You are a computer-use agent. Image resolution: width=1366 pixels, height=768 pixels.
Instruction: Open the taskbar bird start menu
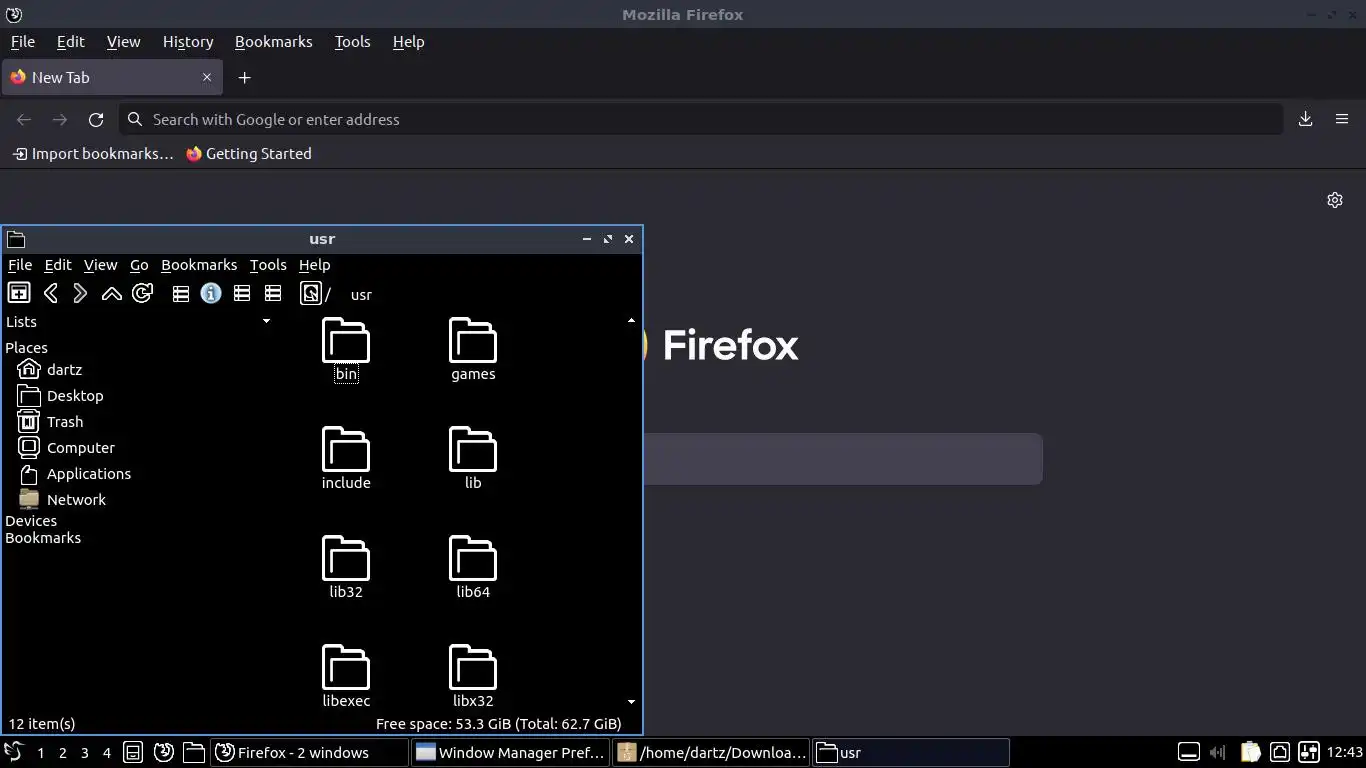click(x=13, y=752)
